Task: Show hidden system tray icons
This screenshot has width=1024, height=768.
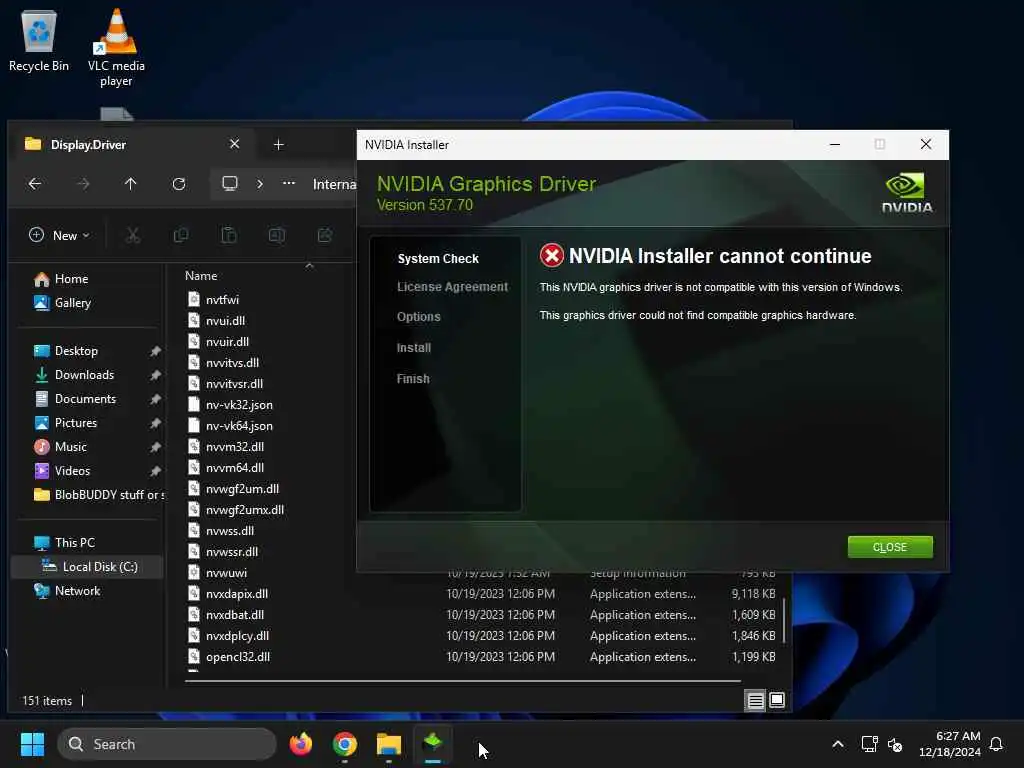Action: (x=838, y=744)
